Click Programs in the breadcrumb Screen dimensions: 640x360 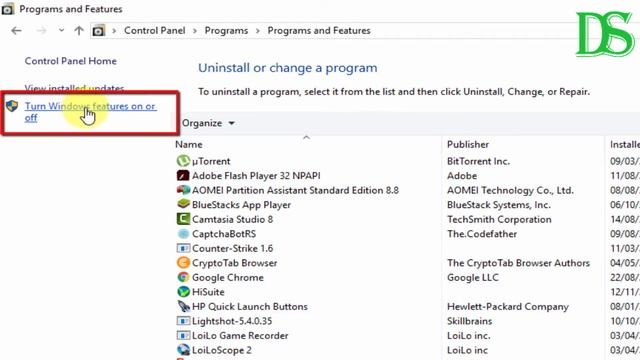[226, 31]
